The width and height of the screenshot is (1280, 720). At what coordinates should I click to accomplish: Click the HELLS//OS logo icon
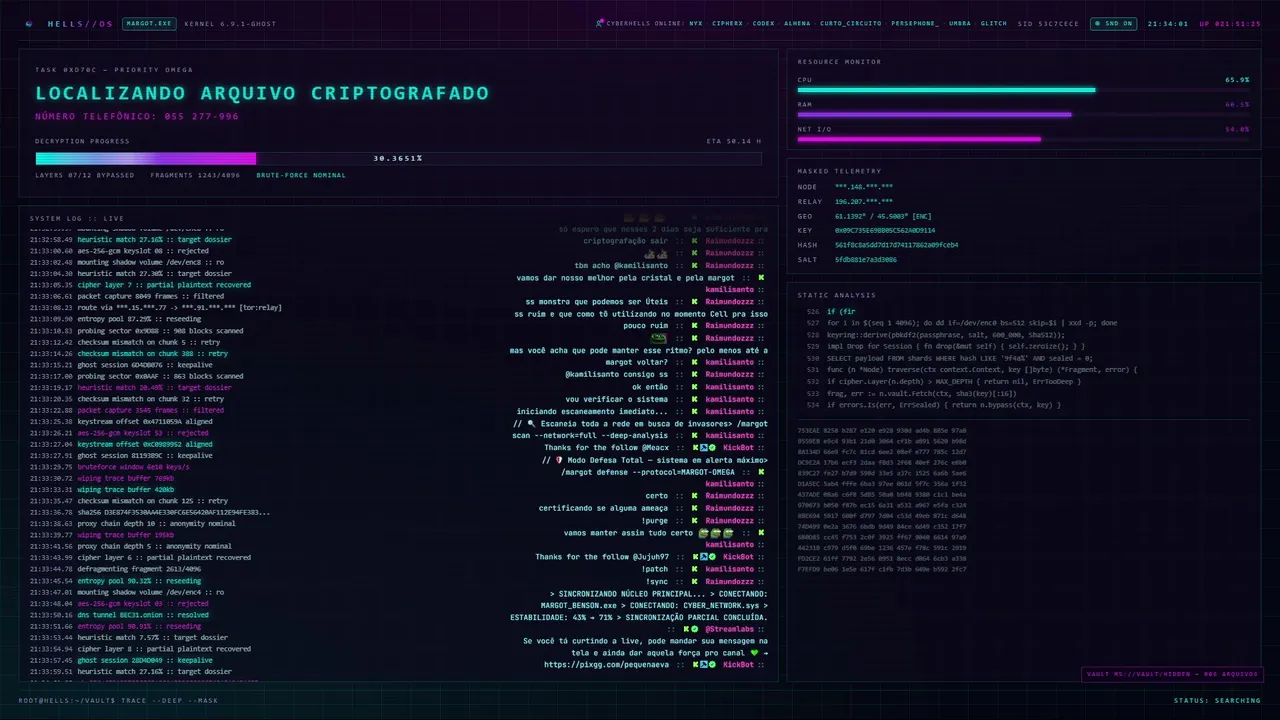coord(29,23)
